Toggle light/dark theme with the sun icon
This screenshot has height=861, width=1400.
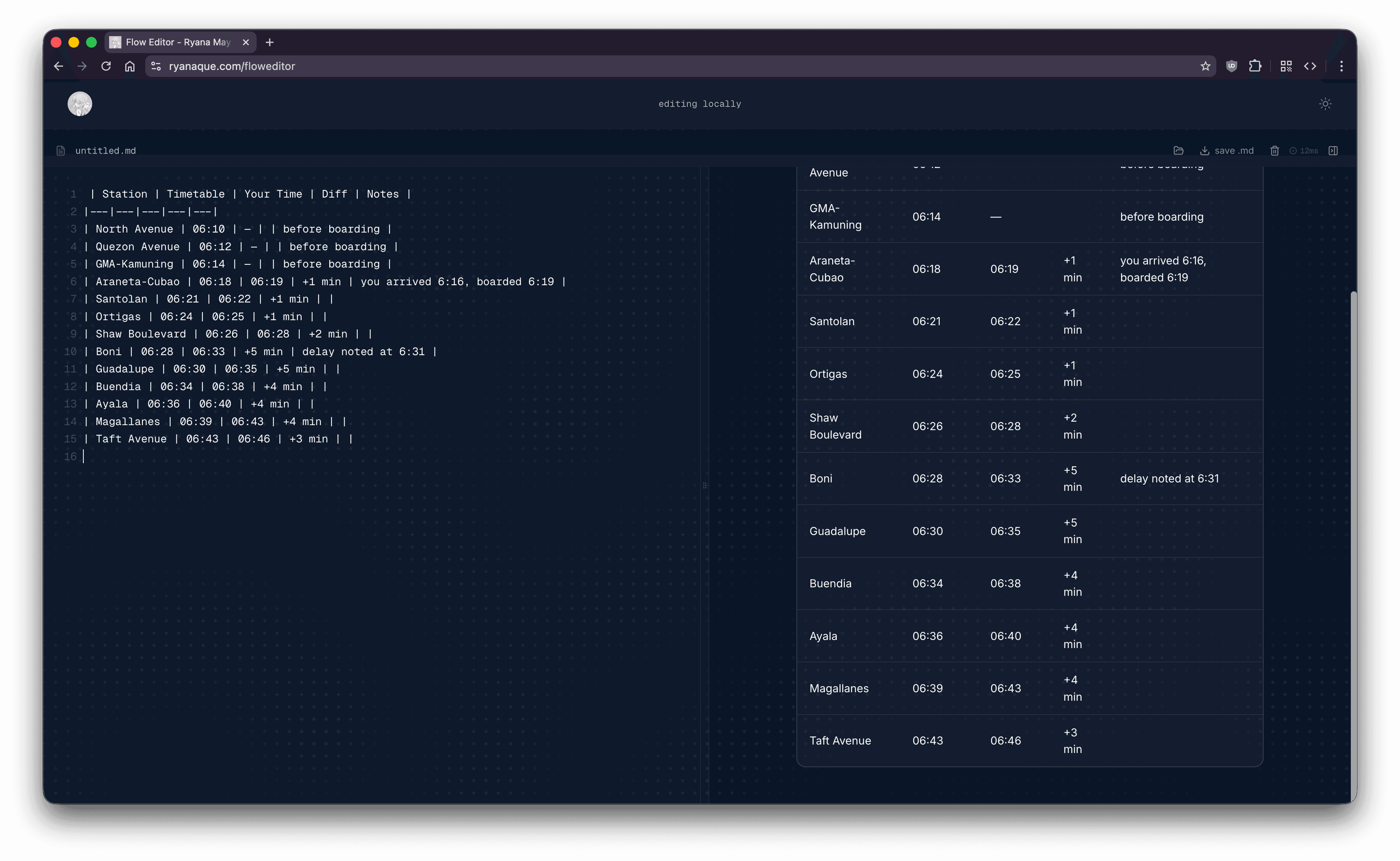point(1325,104)
